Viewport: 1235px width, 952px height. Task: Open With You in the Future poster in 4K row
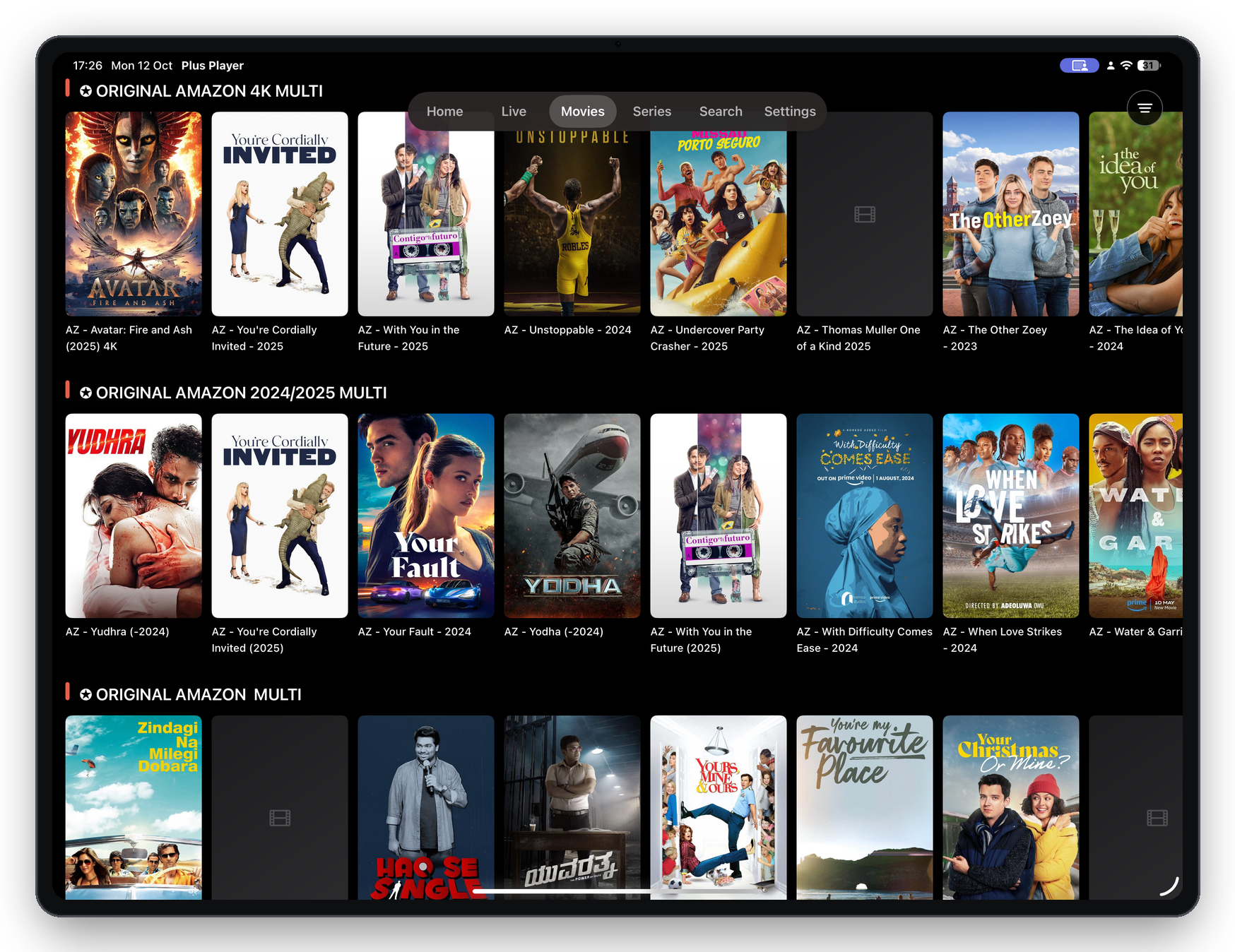click(426, 214)
